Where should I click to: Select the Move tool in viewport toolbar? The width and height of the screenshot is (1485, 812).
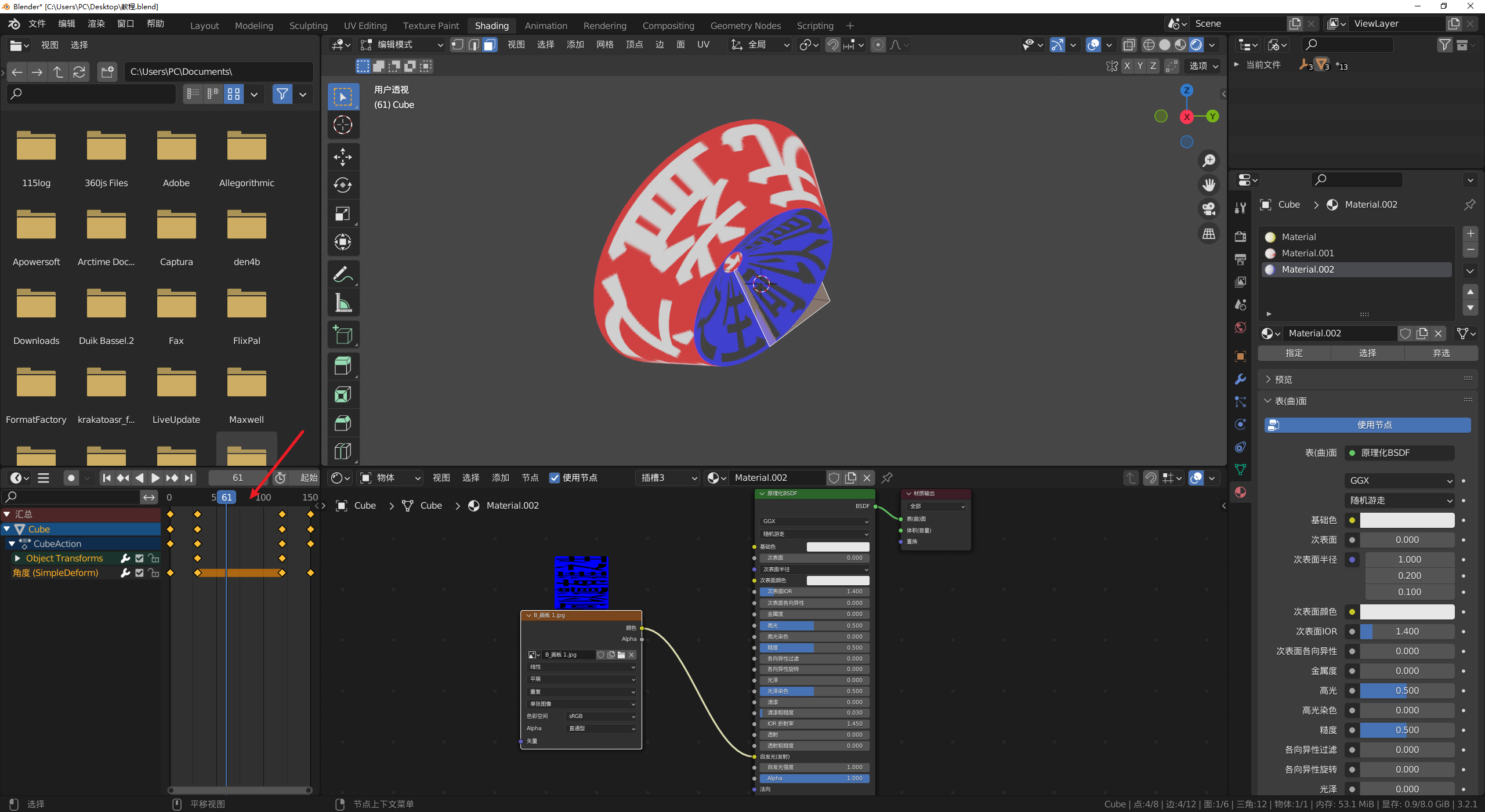tap(343, 157)
